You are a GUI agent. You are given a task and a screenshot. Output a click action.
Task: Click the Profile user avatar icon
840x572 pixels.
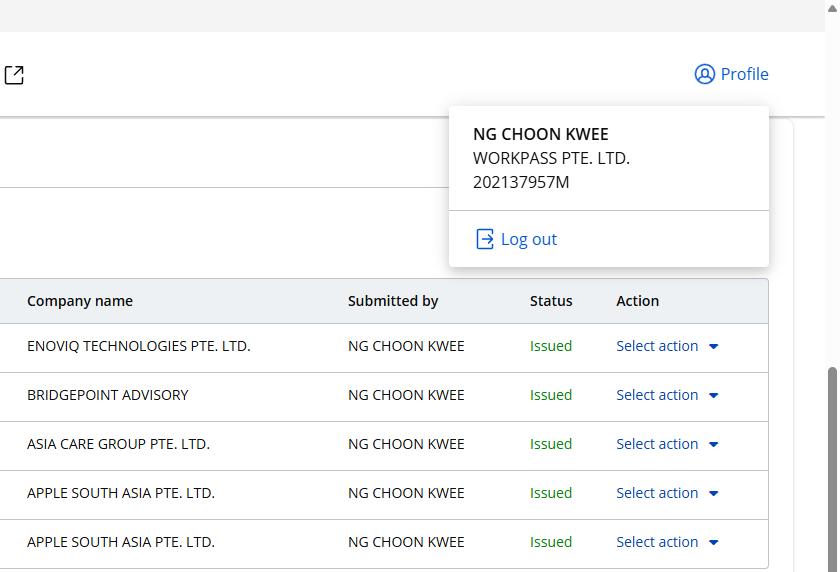(x=705, y=74)
